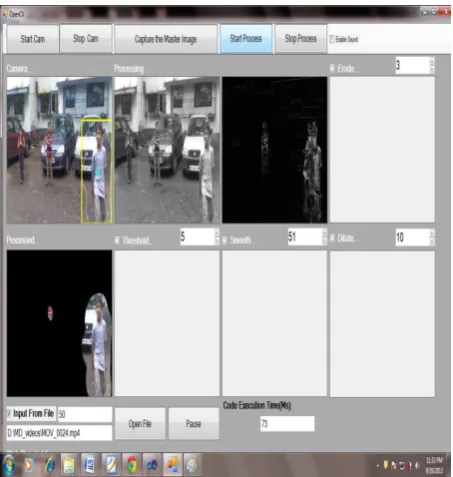Viewport: 453px width, 477px height.
Task: Click Capture the Master Image button
Action: pos(166,39)
